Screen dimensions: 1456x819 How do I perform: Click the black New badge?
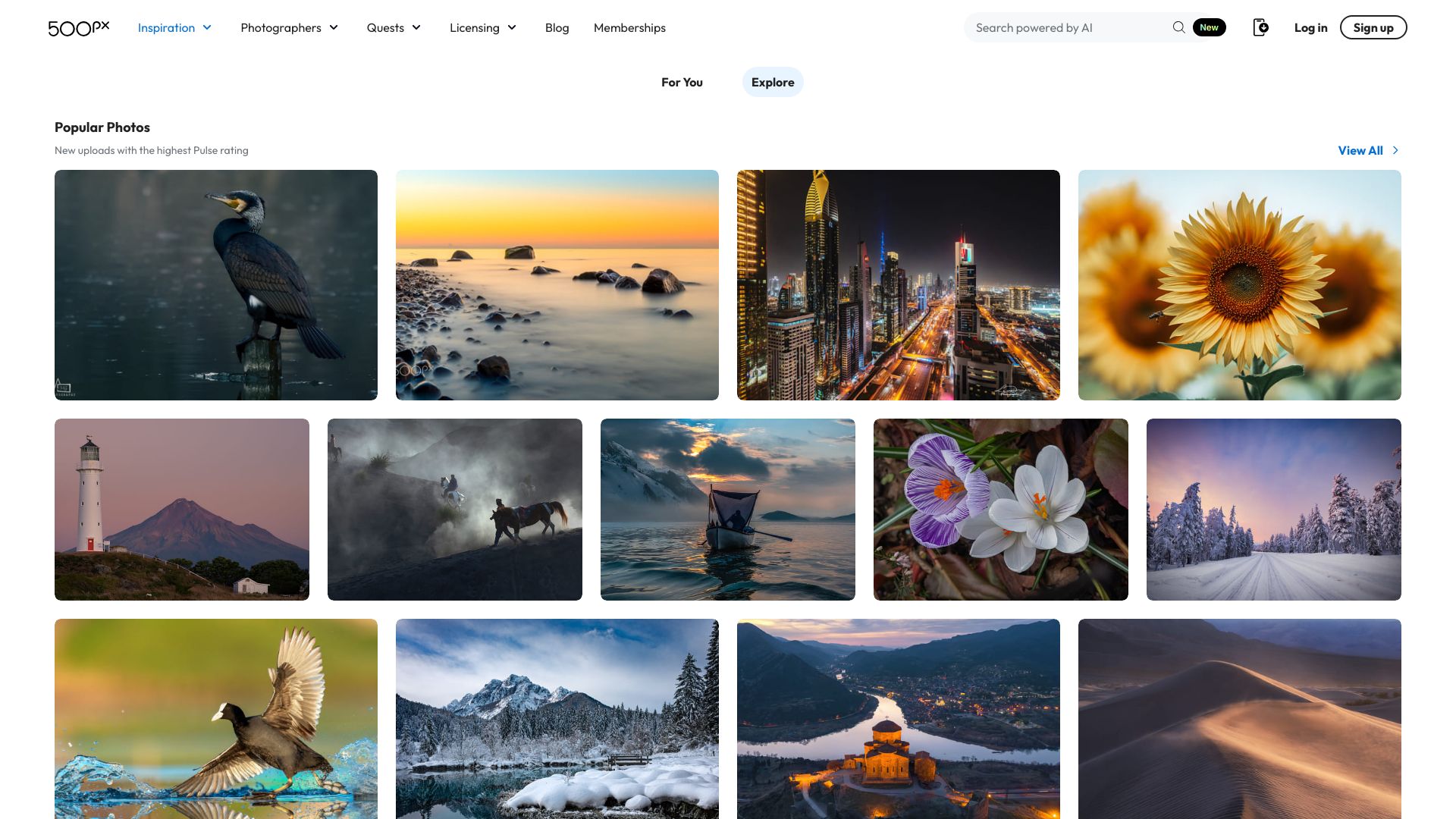1209,27
